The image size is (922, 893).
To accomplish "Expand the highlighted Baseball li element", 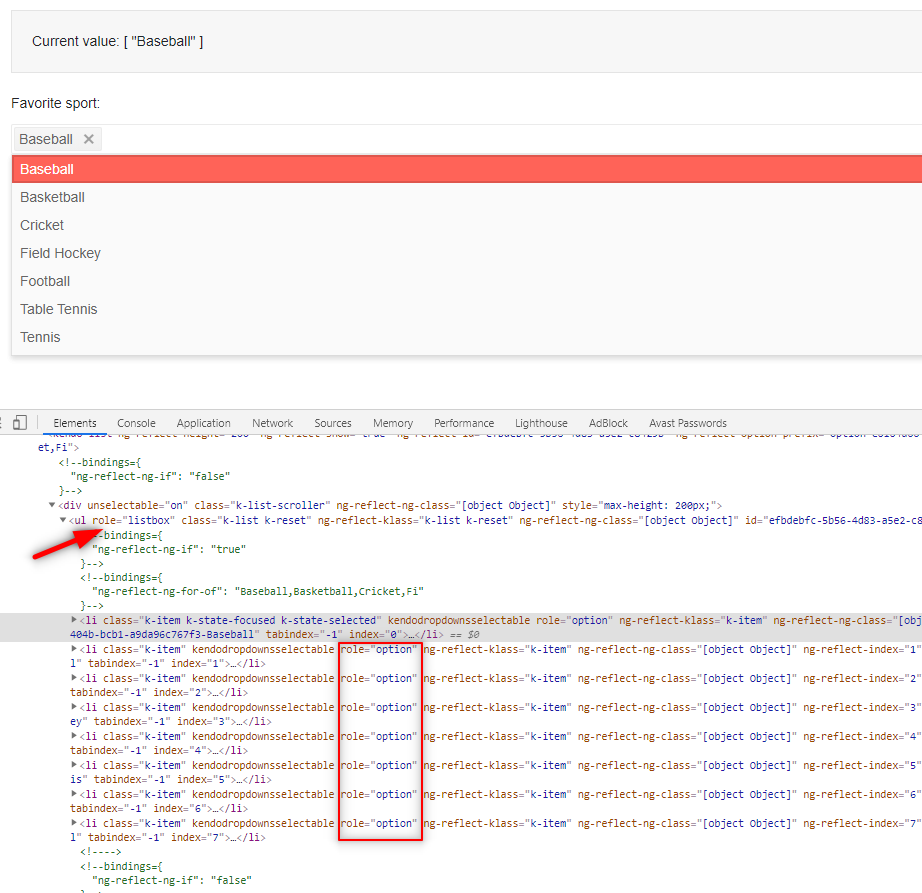I will tap(74, 619).
